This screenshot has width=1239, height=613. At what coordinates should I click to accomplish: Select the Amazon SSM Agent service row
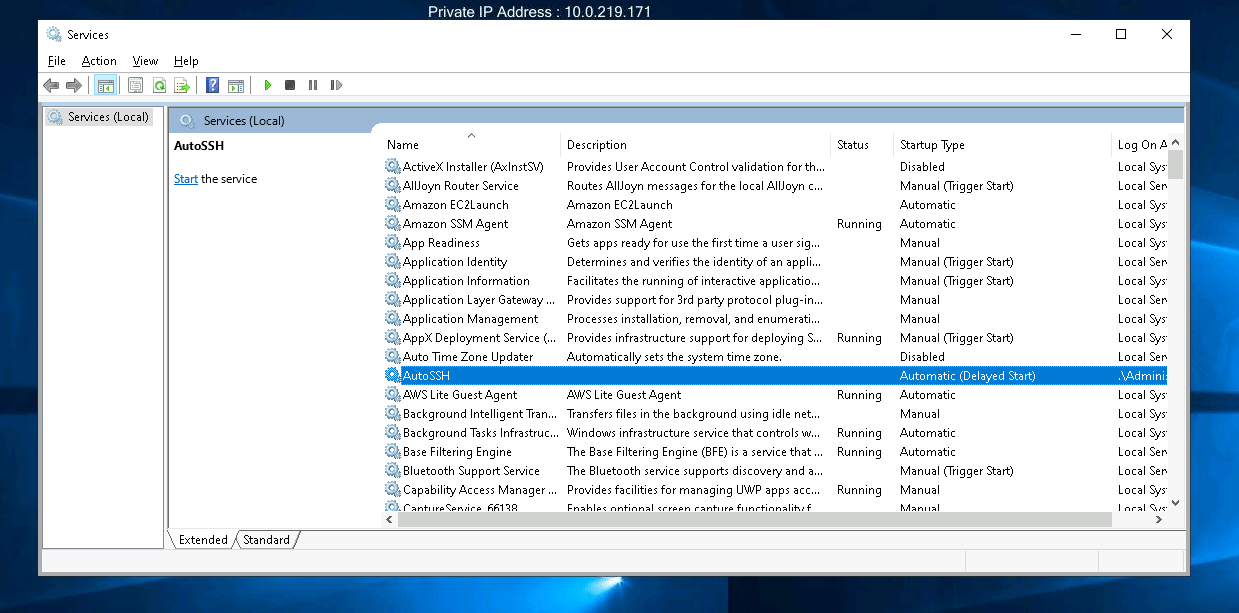point(455,224)
